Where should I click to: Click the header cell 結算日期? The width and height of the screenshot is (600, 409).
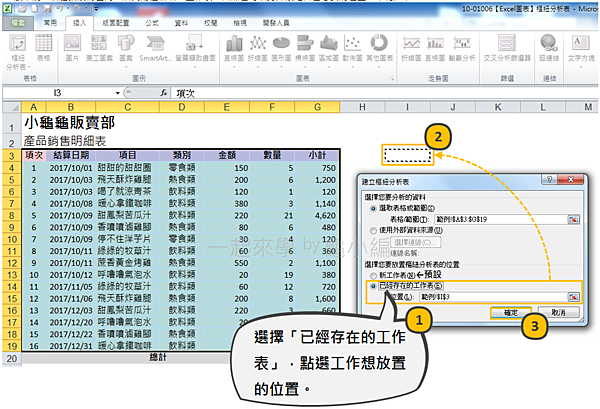coord(71,155)
